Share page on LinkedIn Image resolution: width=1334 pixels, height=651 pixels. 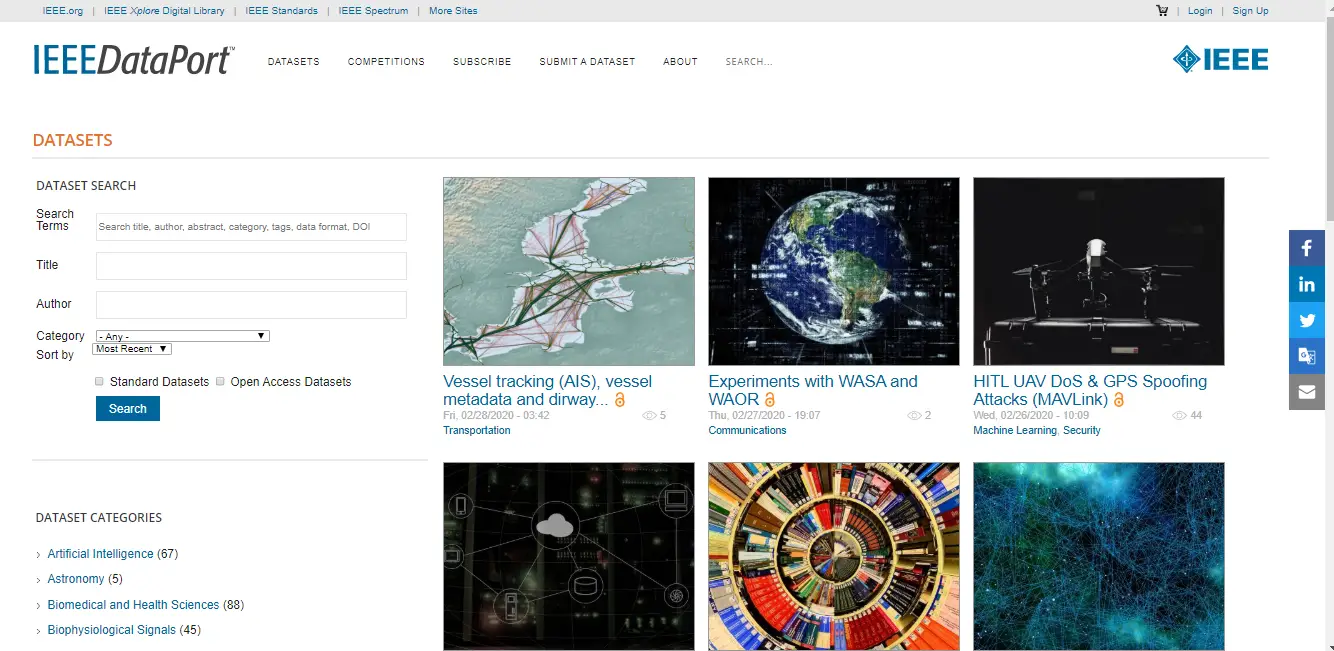[1307, 284]
